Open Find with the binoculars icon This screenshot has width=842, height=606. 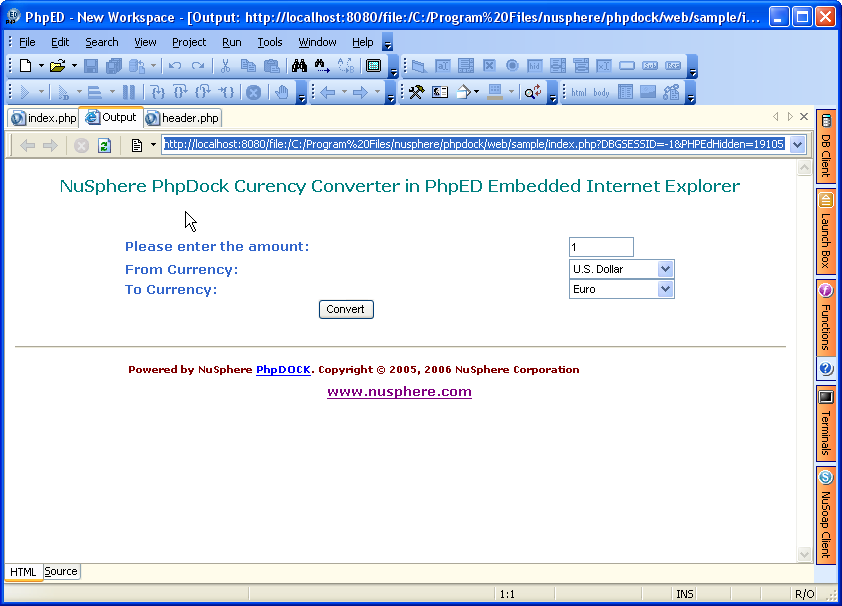300,66
